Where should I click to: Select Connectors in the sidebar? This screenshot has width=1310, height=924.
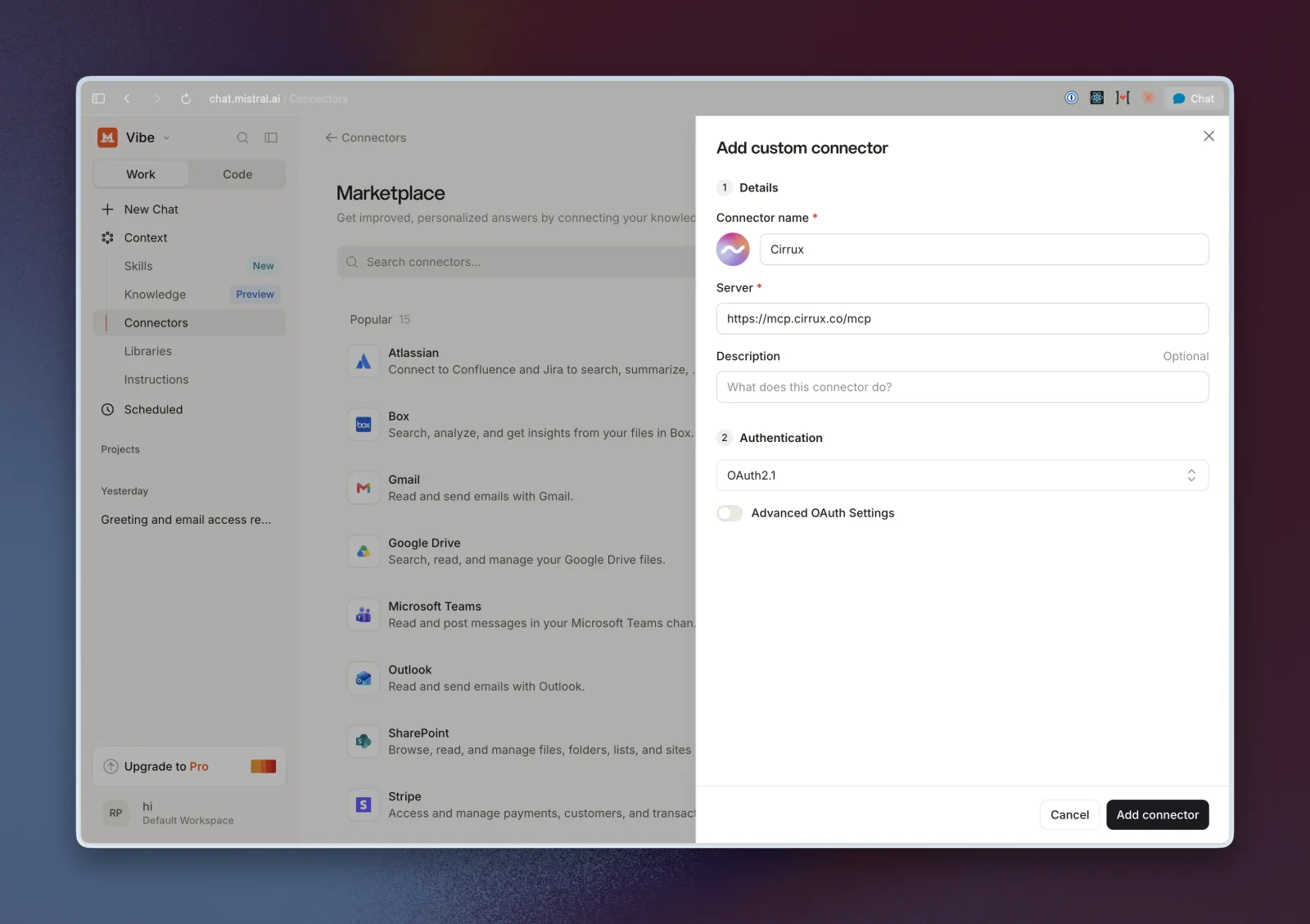click(x=189, y=322)
